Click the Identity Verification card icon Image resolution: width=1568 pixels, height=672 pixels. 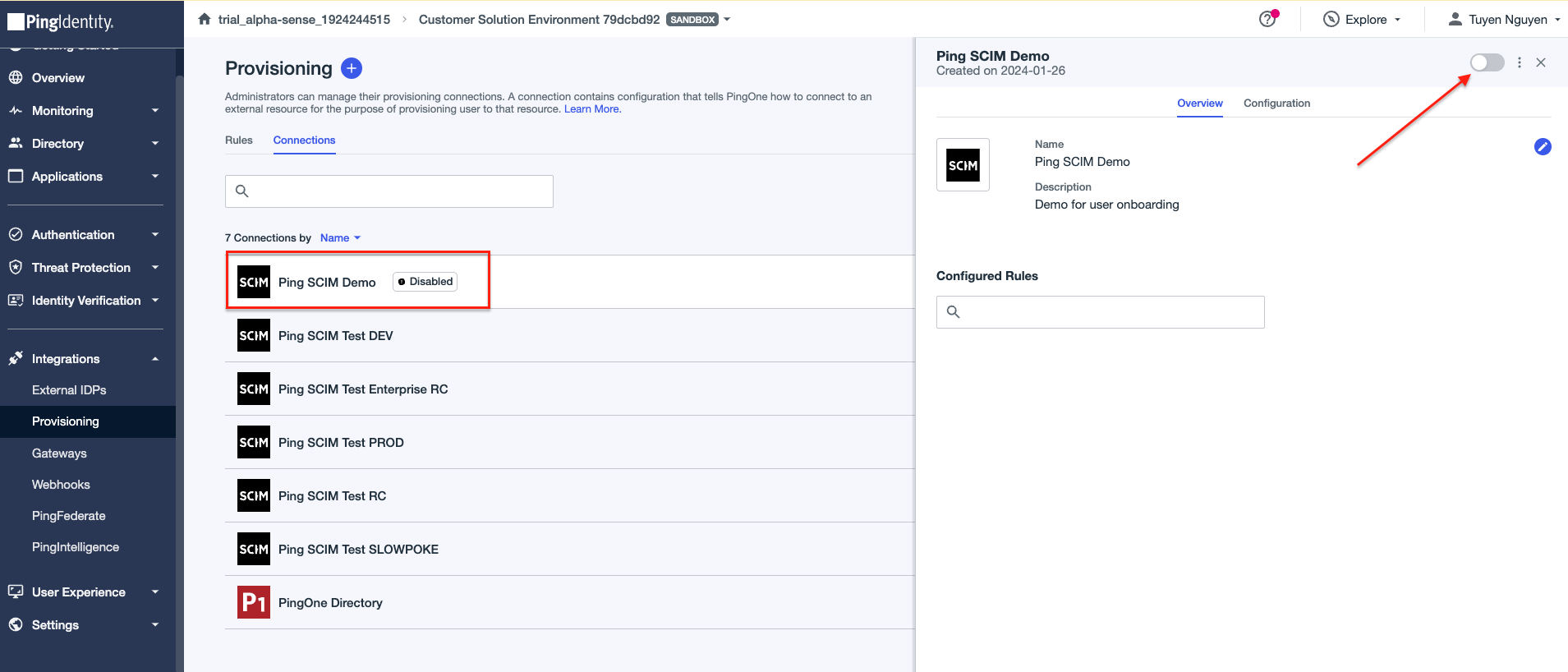click(16, 300)
